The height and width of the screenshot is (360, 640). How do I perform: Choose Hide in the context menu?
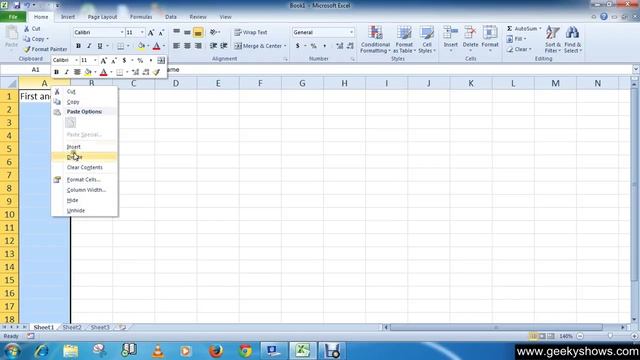pos(84,200)
